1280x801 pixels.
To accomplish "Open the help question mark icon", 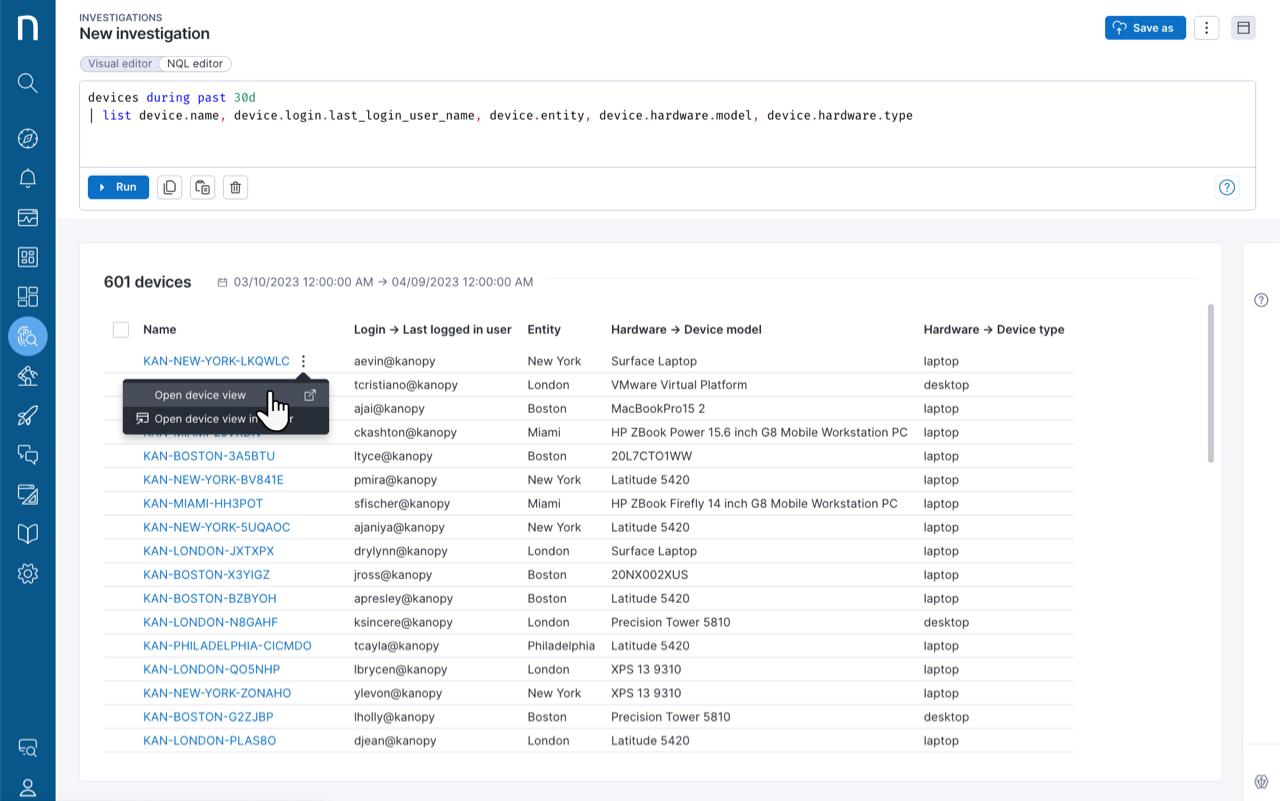I will point(1227,187).
